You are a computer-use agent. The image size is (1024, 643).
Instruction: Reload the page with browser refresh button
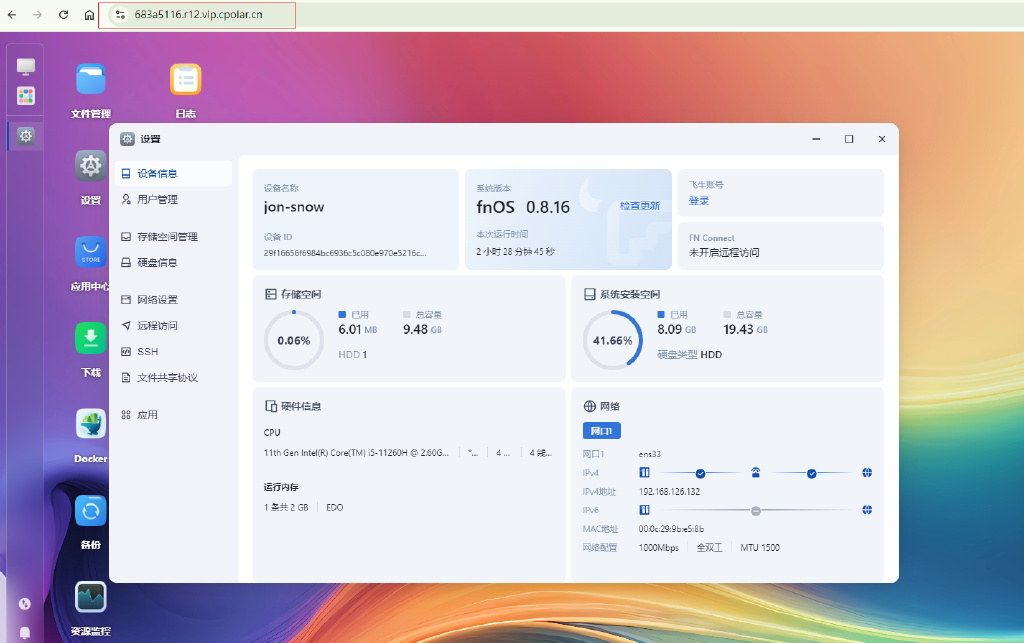pyautogui.click(x=63, y=15)
